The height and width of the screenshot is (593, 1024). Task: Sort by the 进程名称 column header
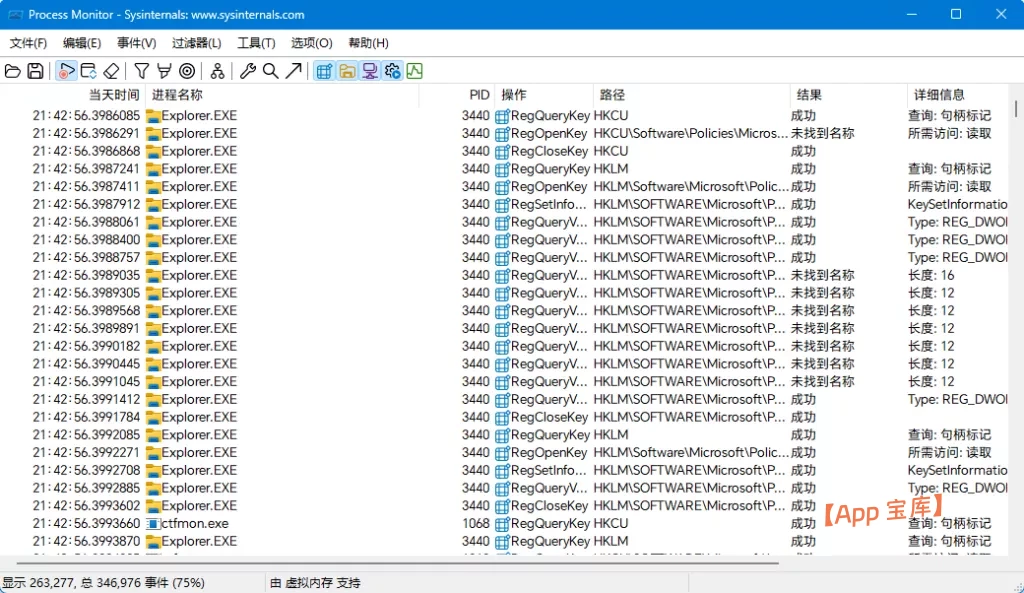(x=282, y=95)
